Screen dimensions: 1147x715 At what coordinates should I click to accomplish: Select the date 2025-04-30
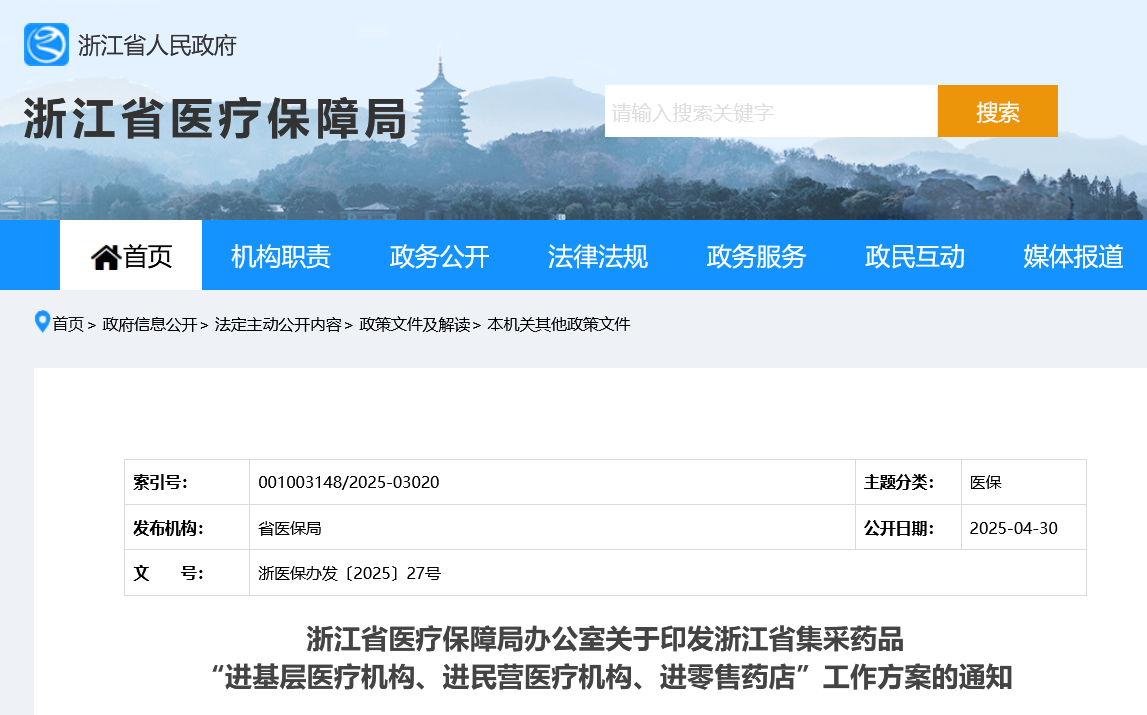point(1013,528)
